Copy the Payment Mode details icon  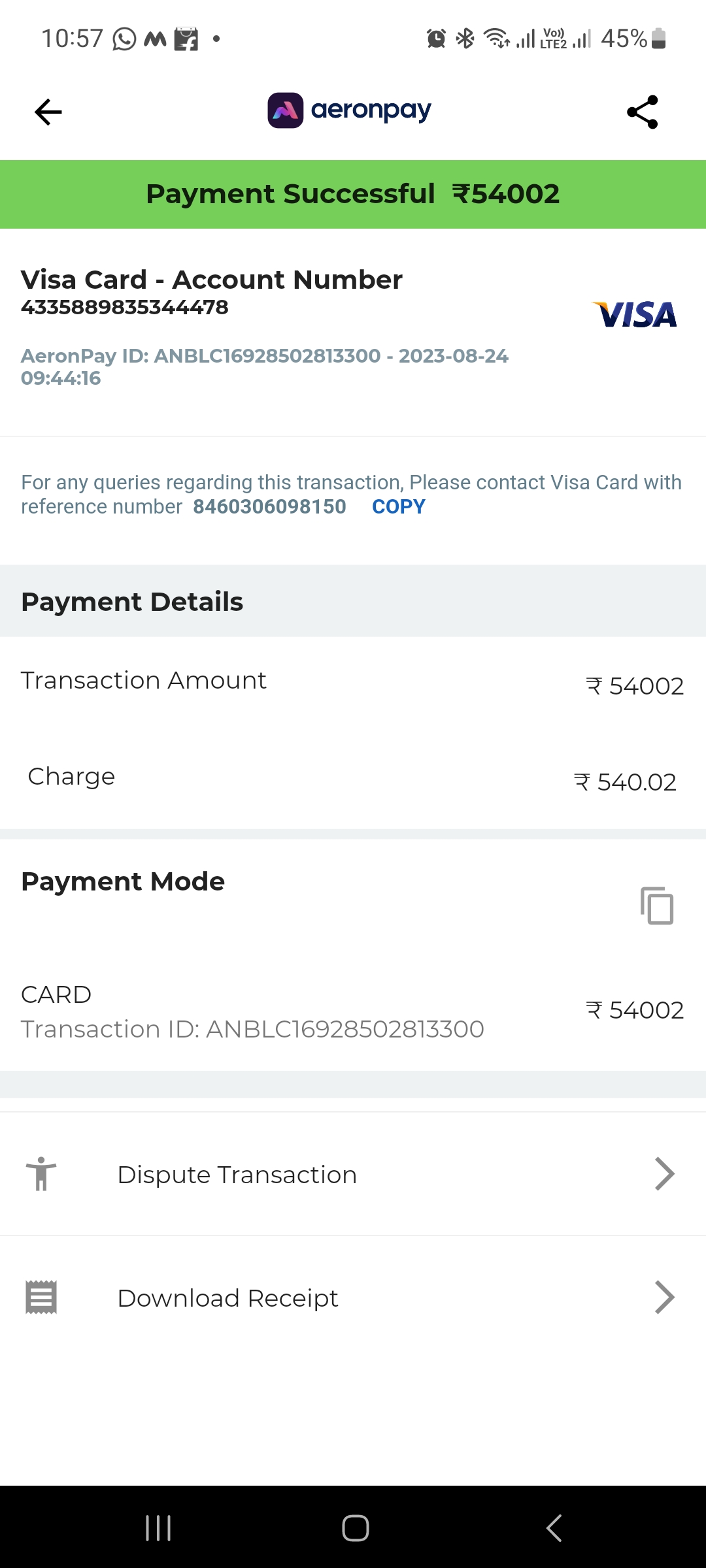[x=657, y=906]
